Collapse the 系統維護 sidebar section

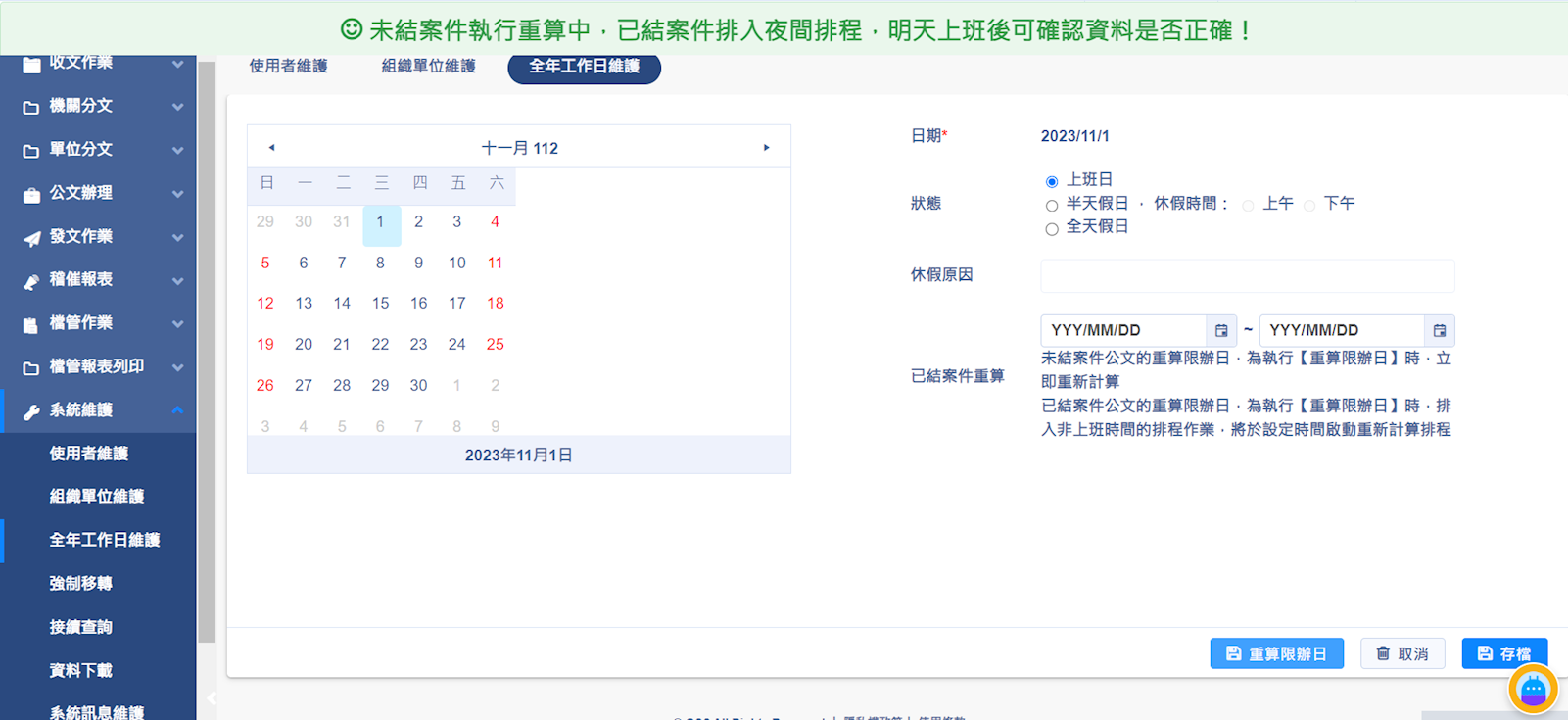pos(177,410)
